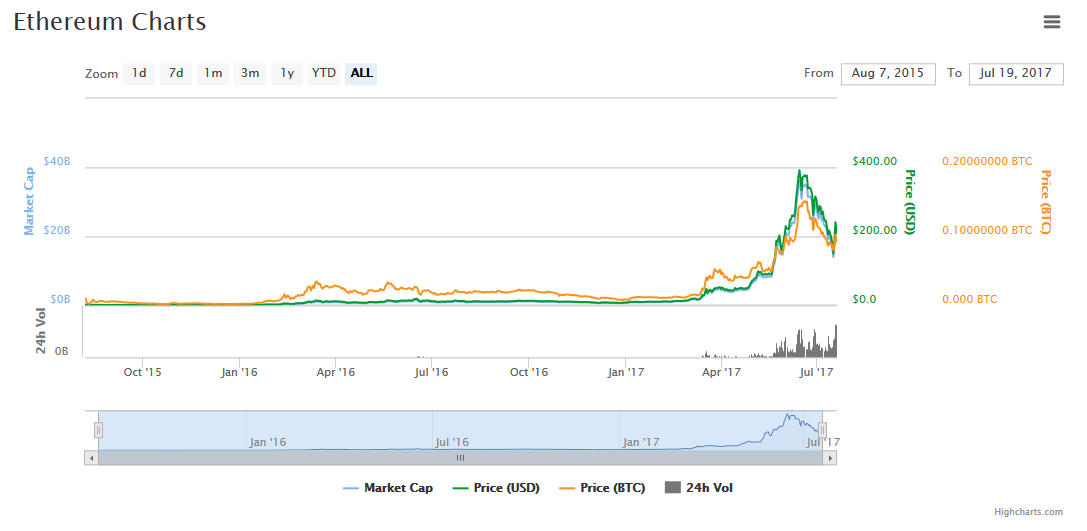This screenshot has width=1087, height=531.
Task: Click the 0.000 BTC axis label
Action: coord(970,299)
